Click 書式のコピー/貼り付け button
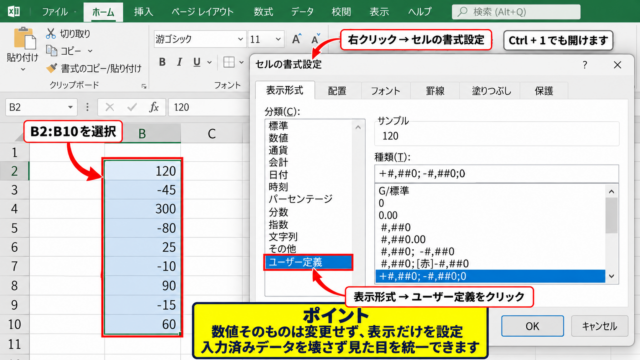The width and height of the screenshot is (640, 360). pyautogui.click(x=101, y=69)
